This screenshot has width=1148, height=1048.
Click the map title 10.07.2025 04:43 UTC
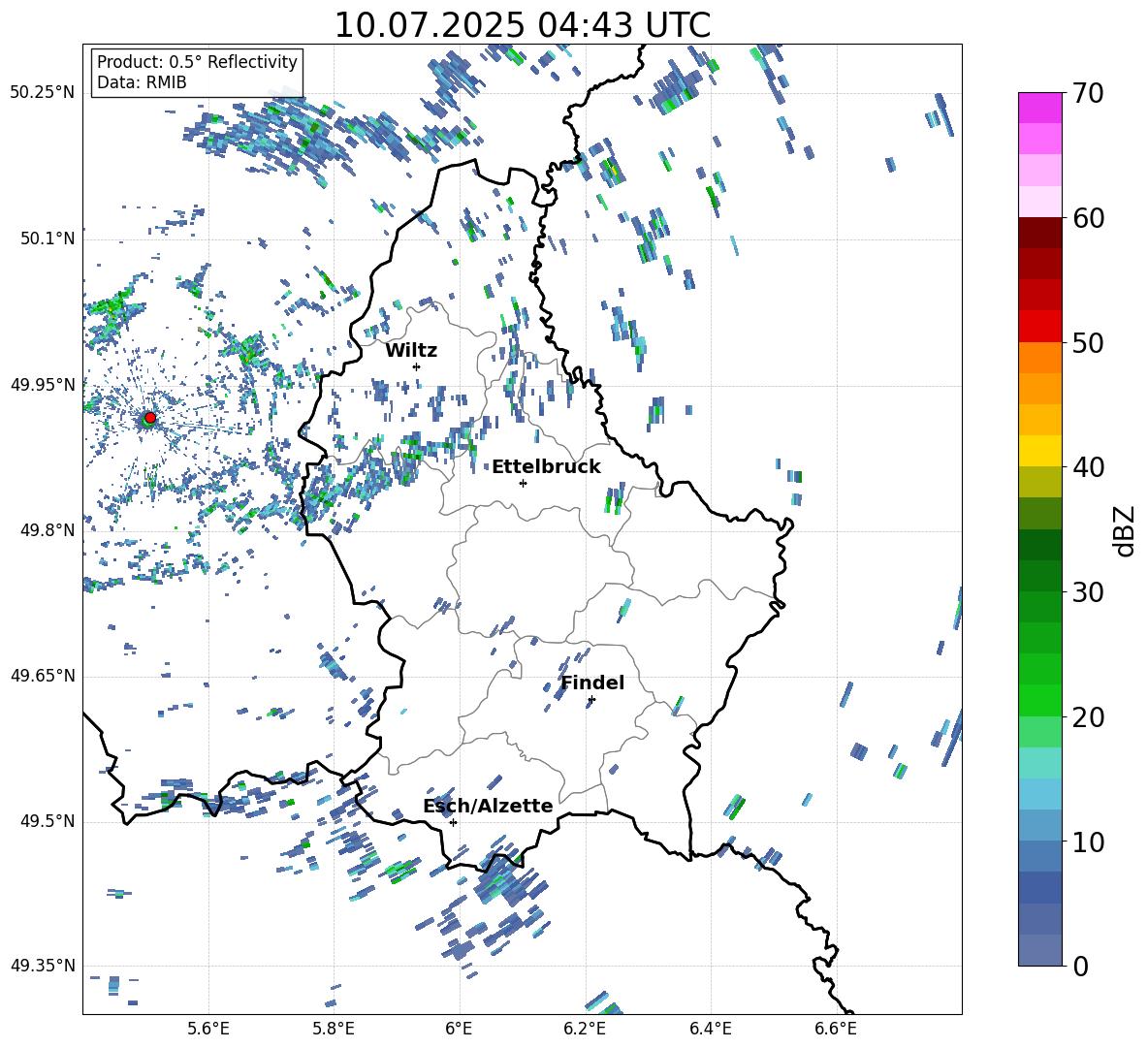(523, 25)
